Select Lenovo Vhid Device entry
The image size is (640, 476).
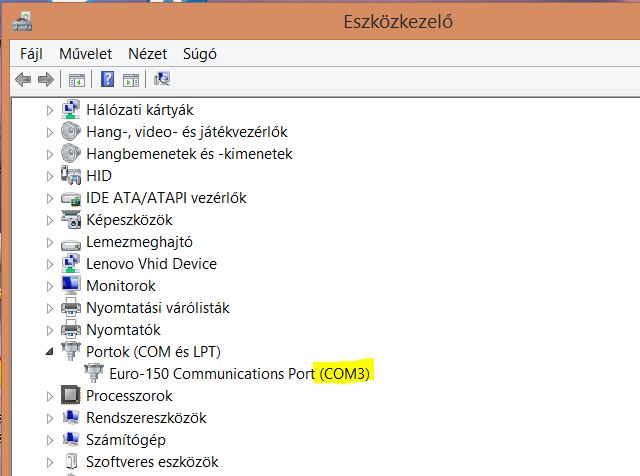[151, 264]
